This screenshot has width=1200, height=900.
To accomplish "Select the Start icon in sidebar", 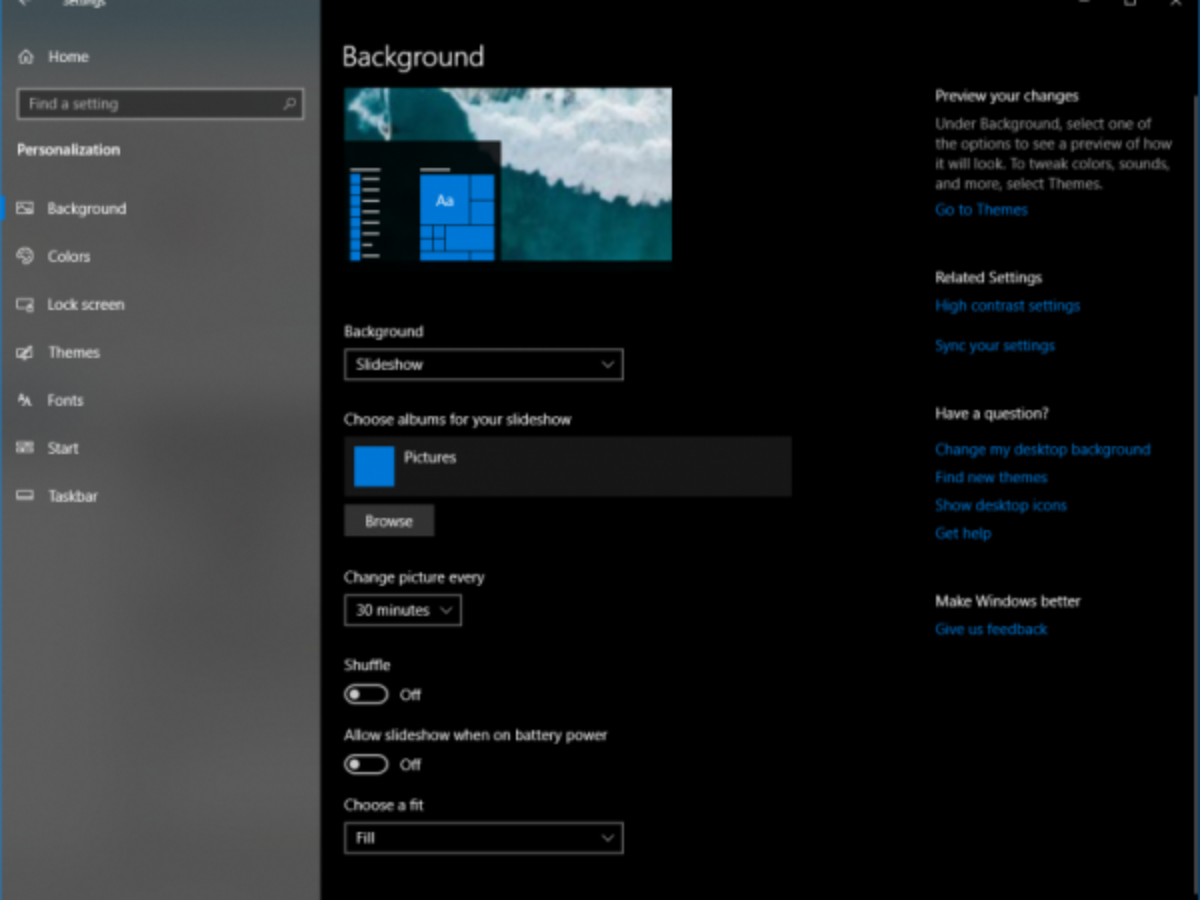I will pos(26,449).
